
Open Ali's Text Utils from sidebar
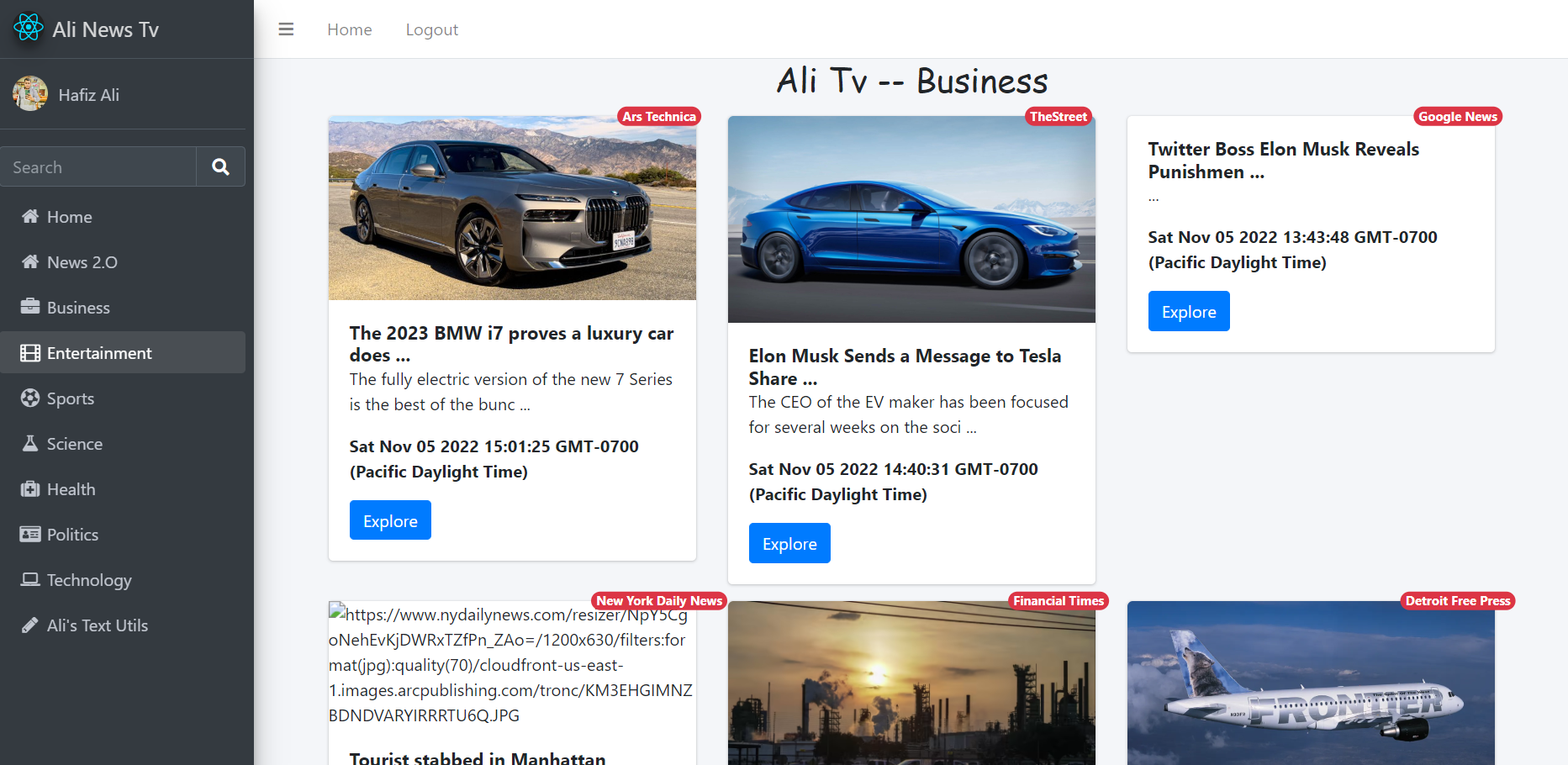tap(97, 625)
